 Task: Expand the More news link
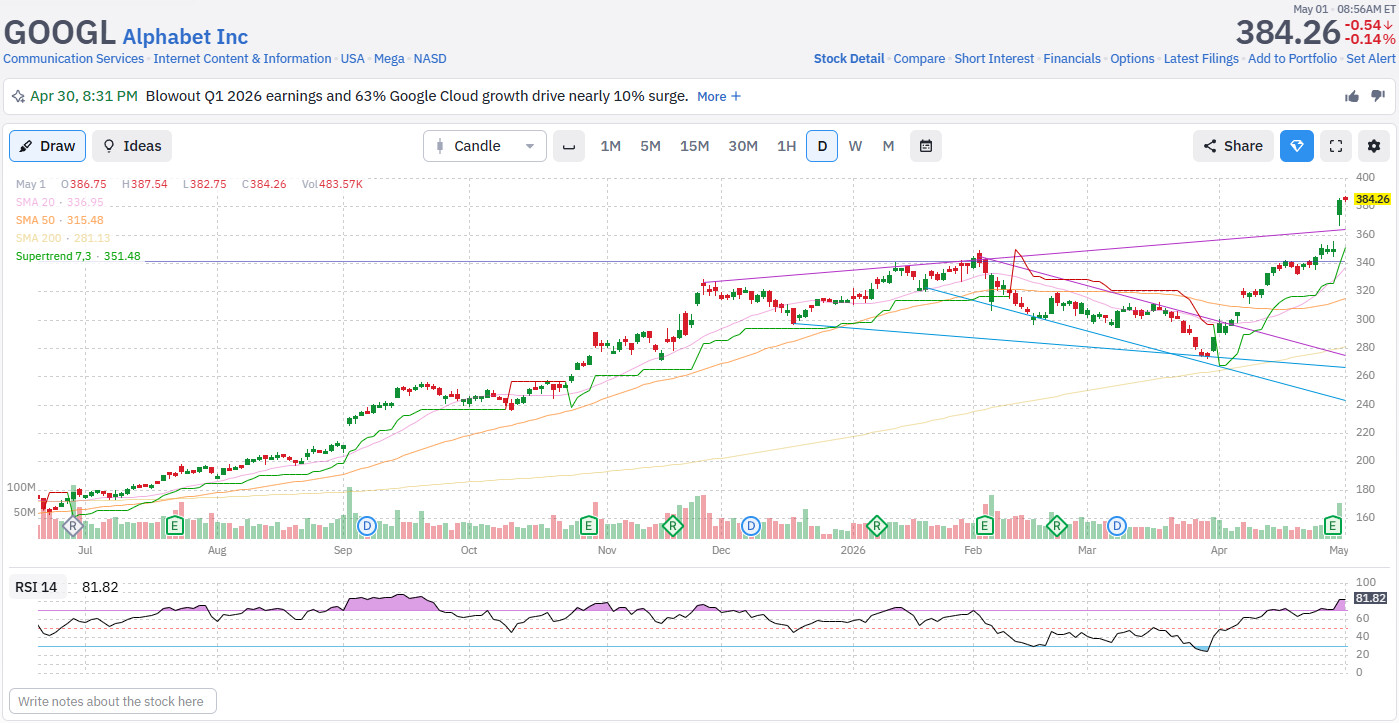pyautogui.click(x=719, y=96)
